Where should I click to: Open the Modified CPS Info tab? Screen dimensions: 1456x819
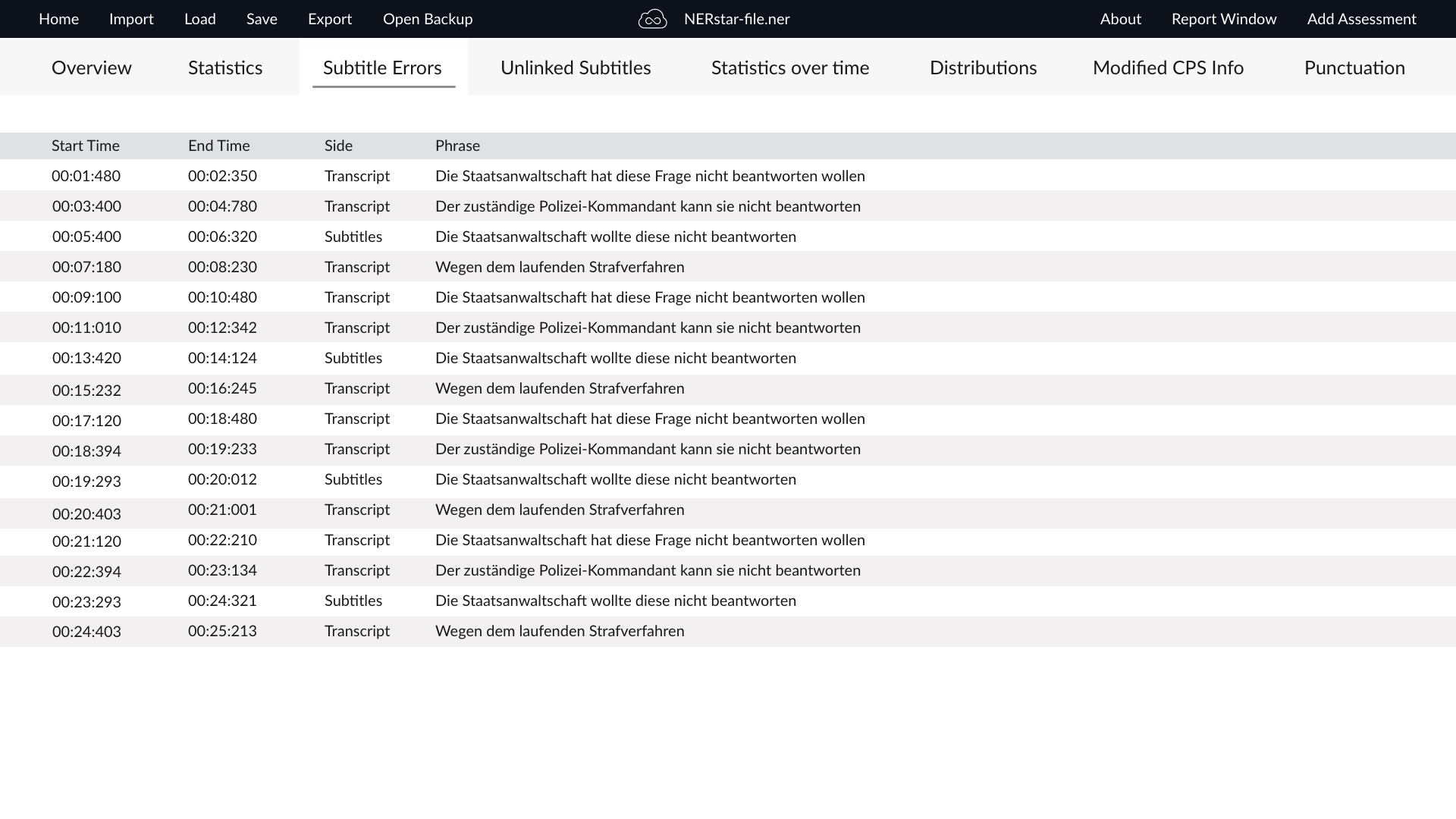point(1168,67)
